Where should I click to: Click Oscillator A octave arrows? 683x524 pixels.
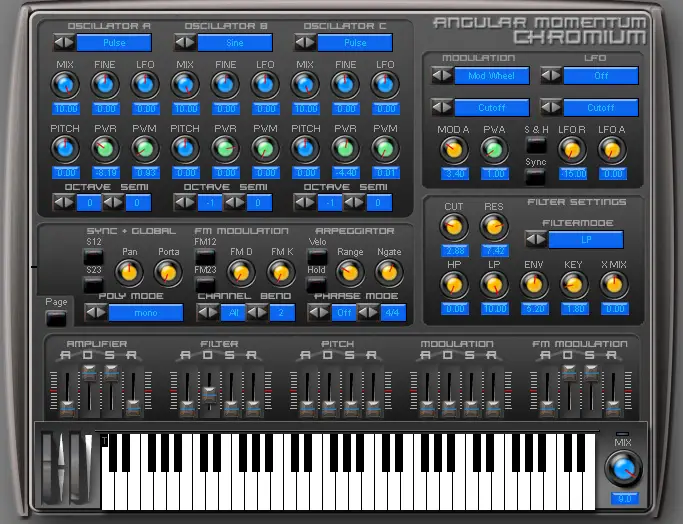[64, 203]
